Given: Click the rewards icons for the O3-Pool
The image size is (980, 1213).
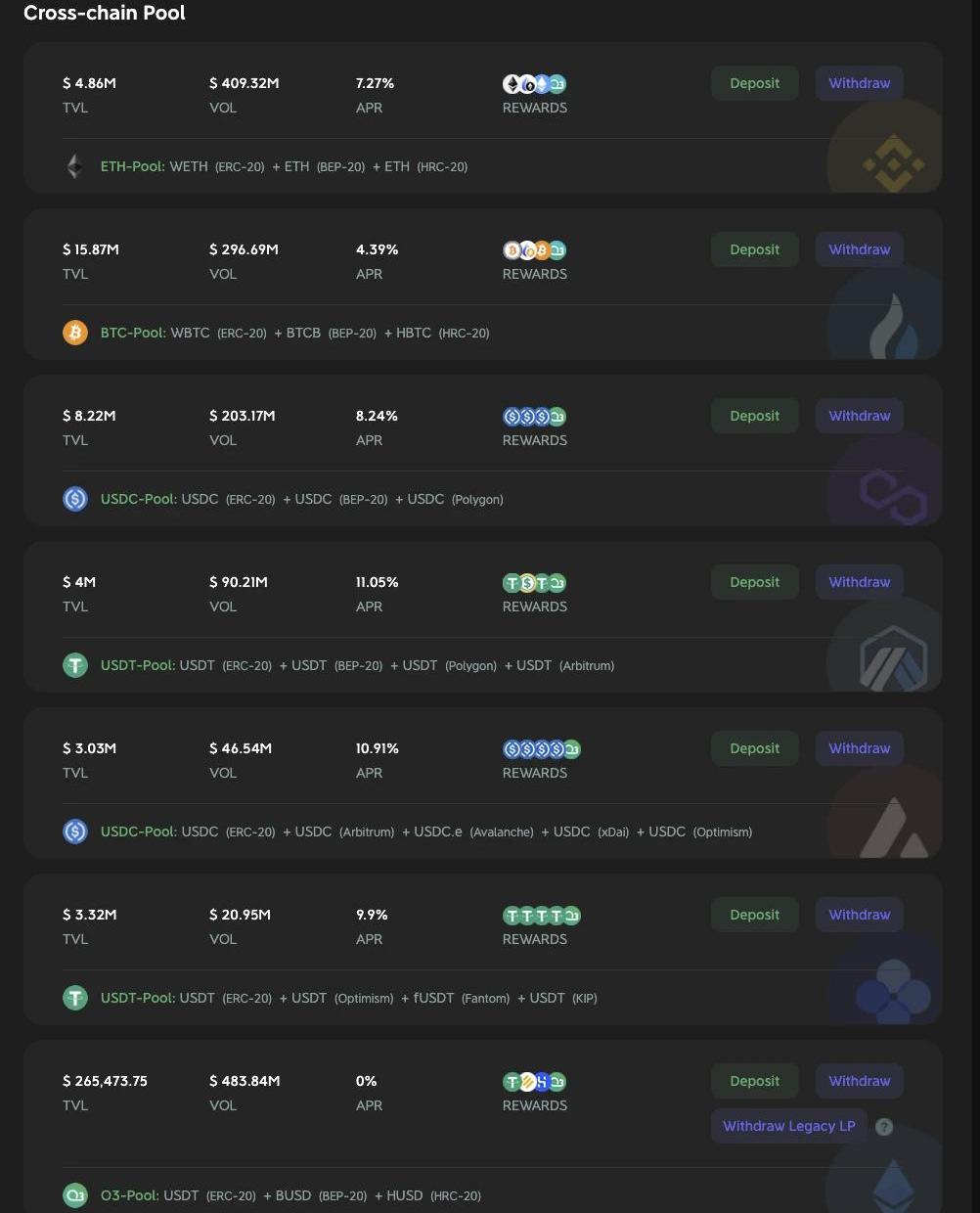Looking at the screenshot, I should point(534,1082).
